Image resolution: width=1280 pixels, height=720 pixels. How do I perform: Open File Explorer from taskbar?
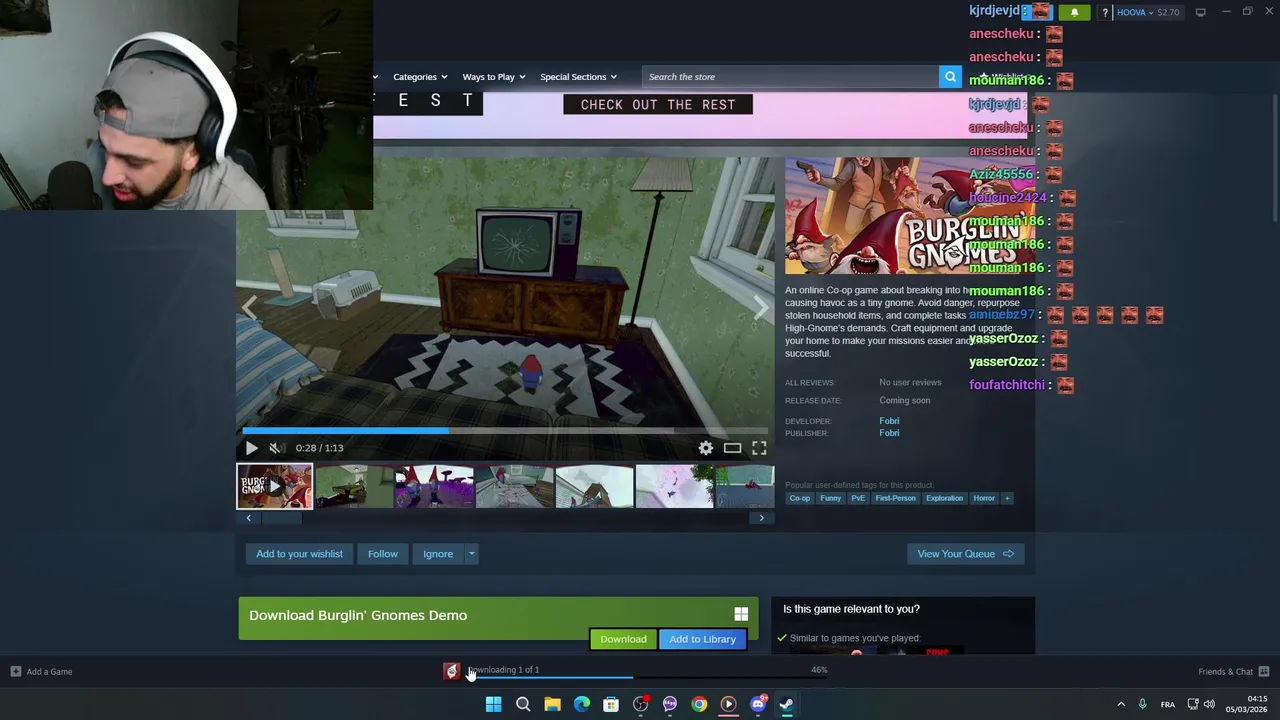tap(552, 704)
